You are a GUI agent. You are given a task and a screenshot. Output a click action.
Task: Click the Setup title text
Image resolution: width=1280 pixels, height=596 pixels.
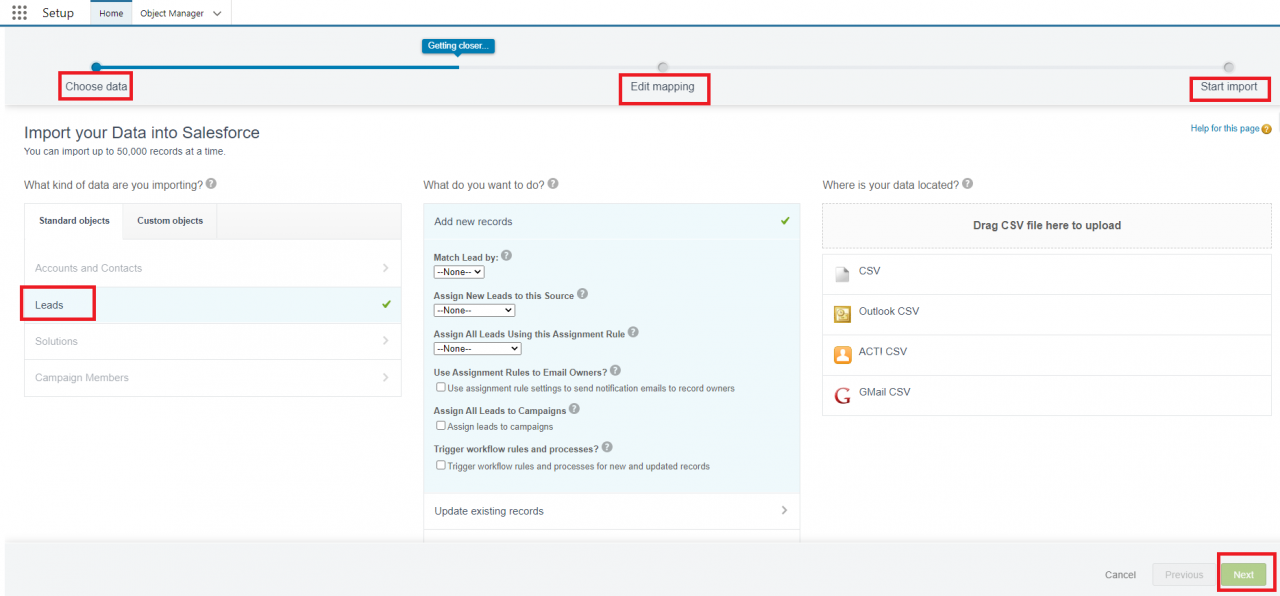coord(58,13)
